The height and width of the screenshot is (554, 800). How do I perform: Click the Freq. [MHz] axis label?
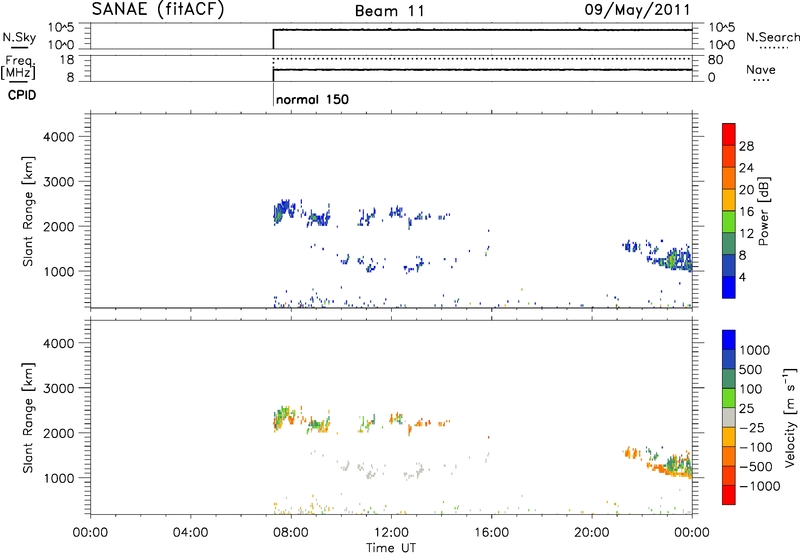(20, 67)
